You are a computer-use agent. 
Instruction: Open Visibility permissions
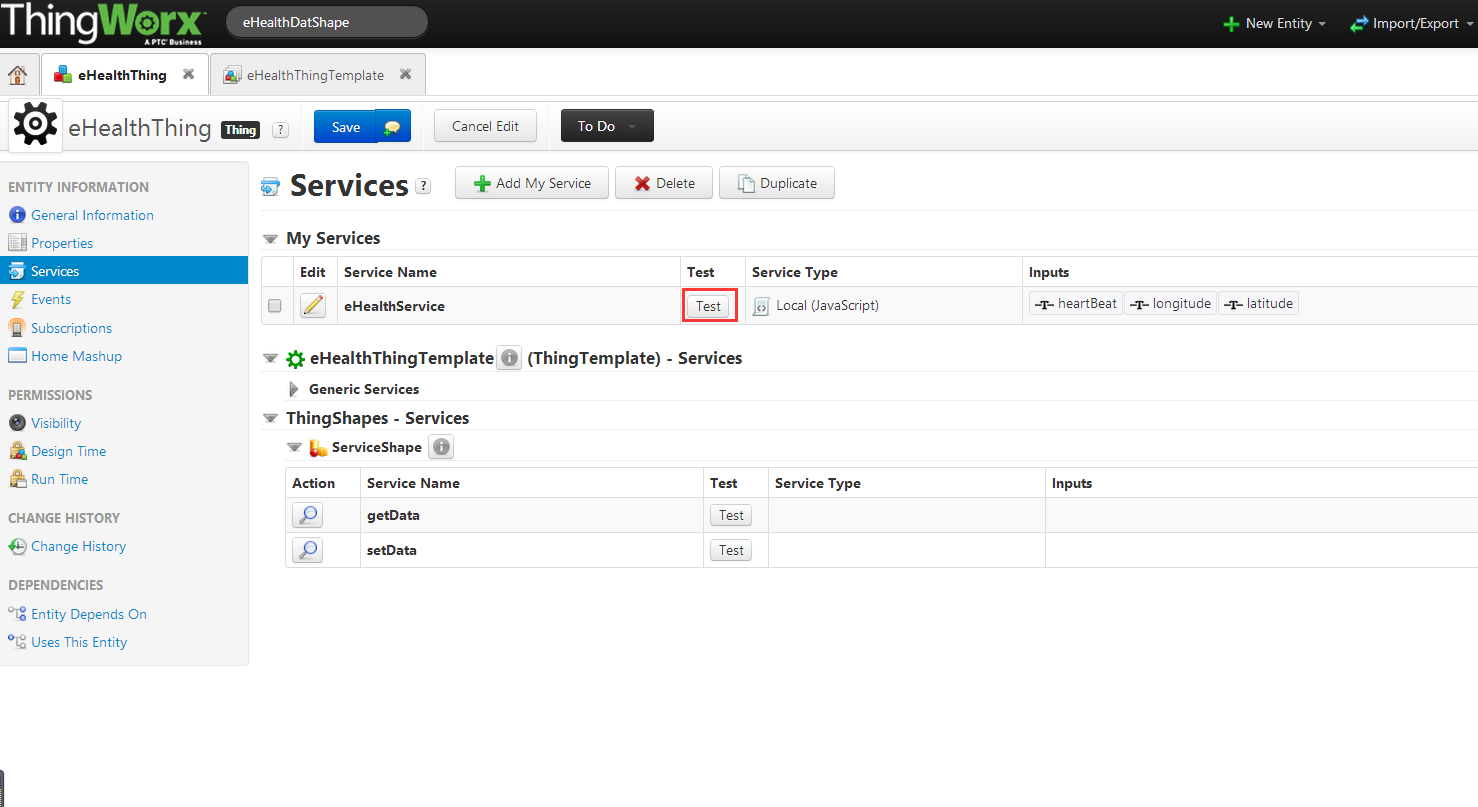point(56,423)
